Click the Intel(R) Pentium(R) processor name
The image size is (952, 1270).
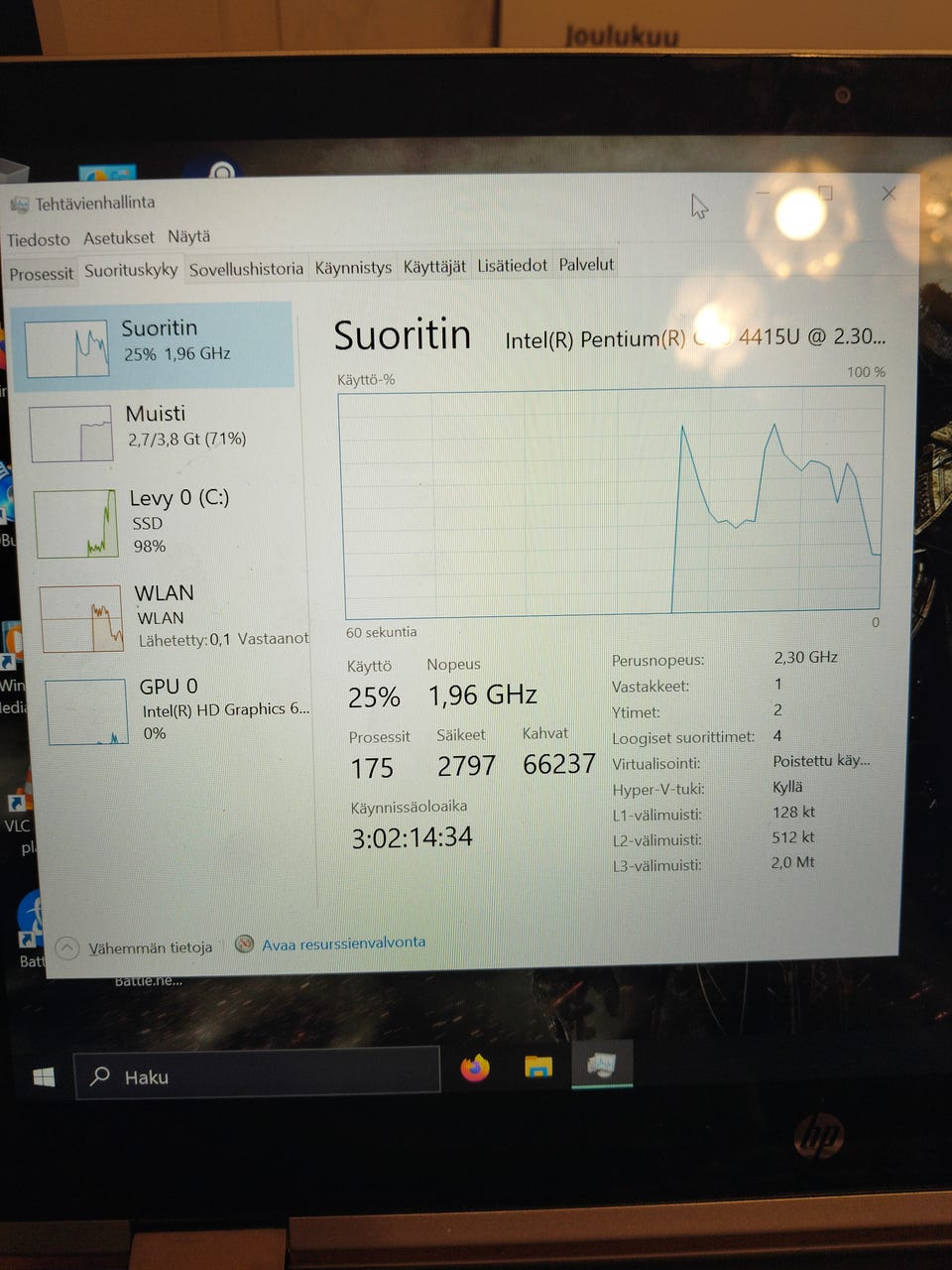tap(695, 338)
